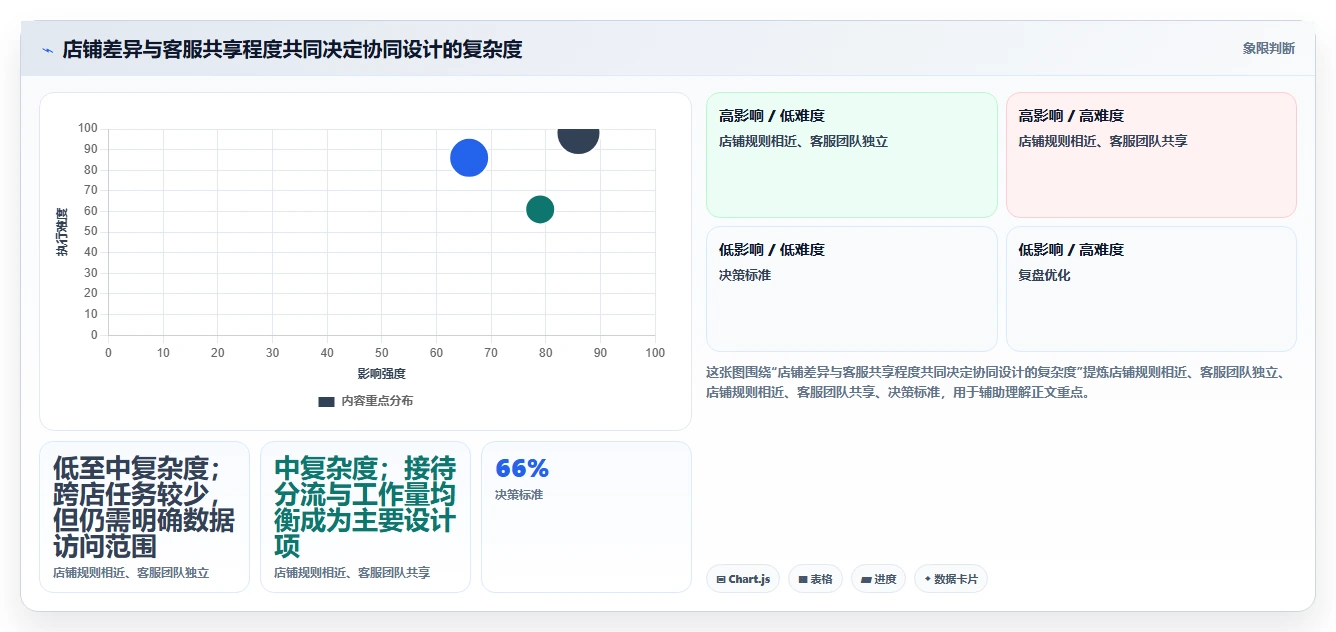This screenshot has height=632, width=1336.
Task: Click the green 中复杂度 headline card text
Action: (x=365, y=507)
